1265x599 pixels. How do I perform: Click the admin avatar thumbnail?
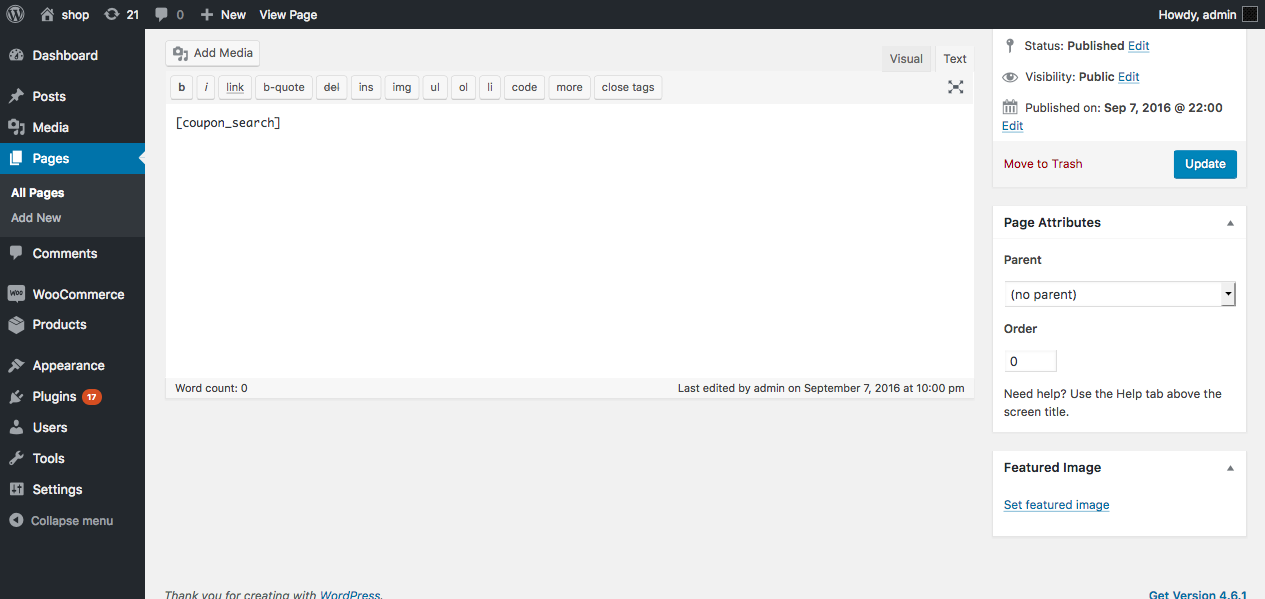1250,14
